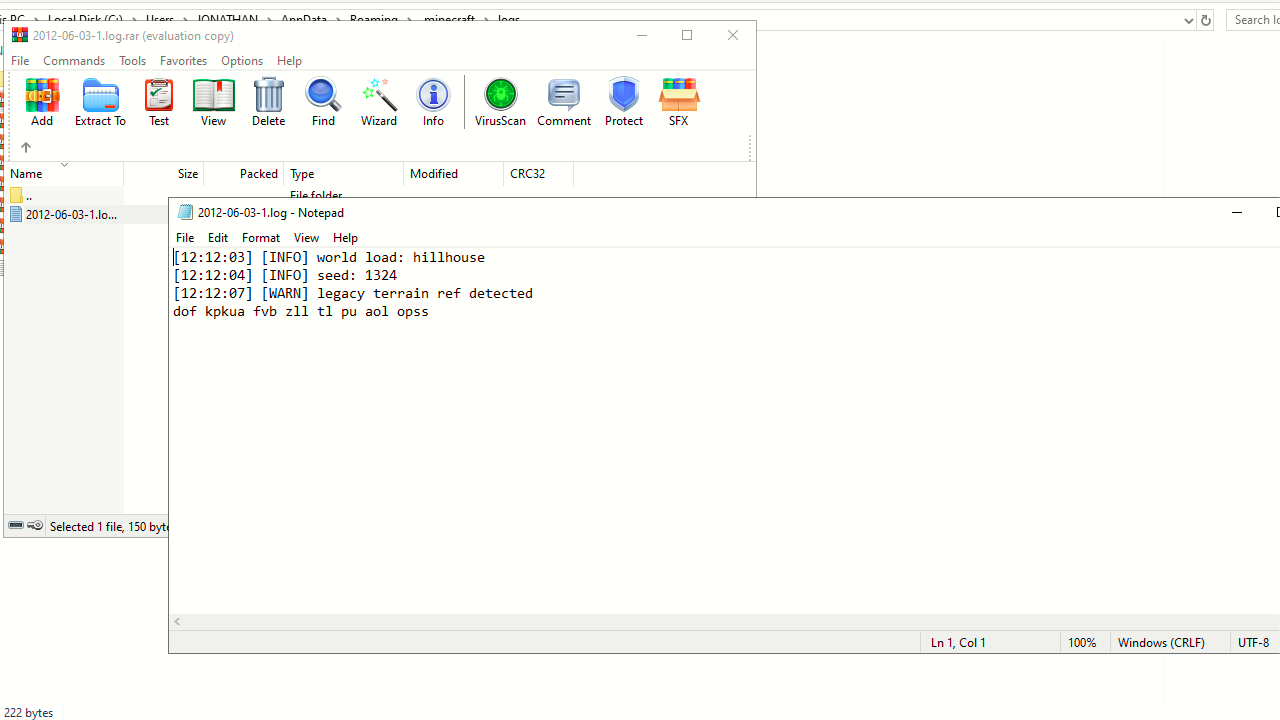This screenshot has height=720, width=1280.
Task: Click the key password icon in the WinRAR status bar
Action: pyautogui.click(x=35, y=526)
